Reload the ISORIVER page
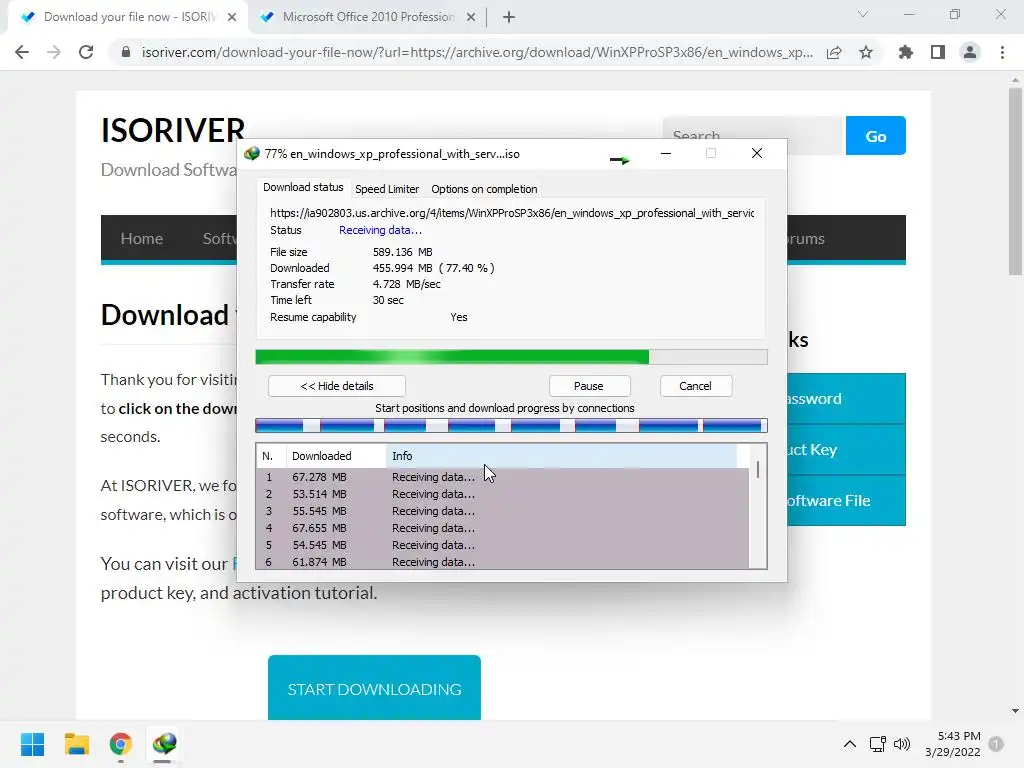The image size is (1024, 768). click(x=86, y=52)
